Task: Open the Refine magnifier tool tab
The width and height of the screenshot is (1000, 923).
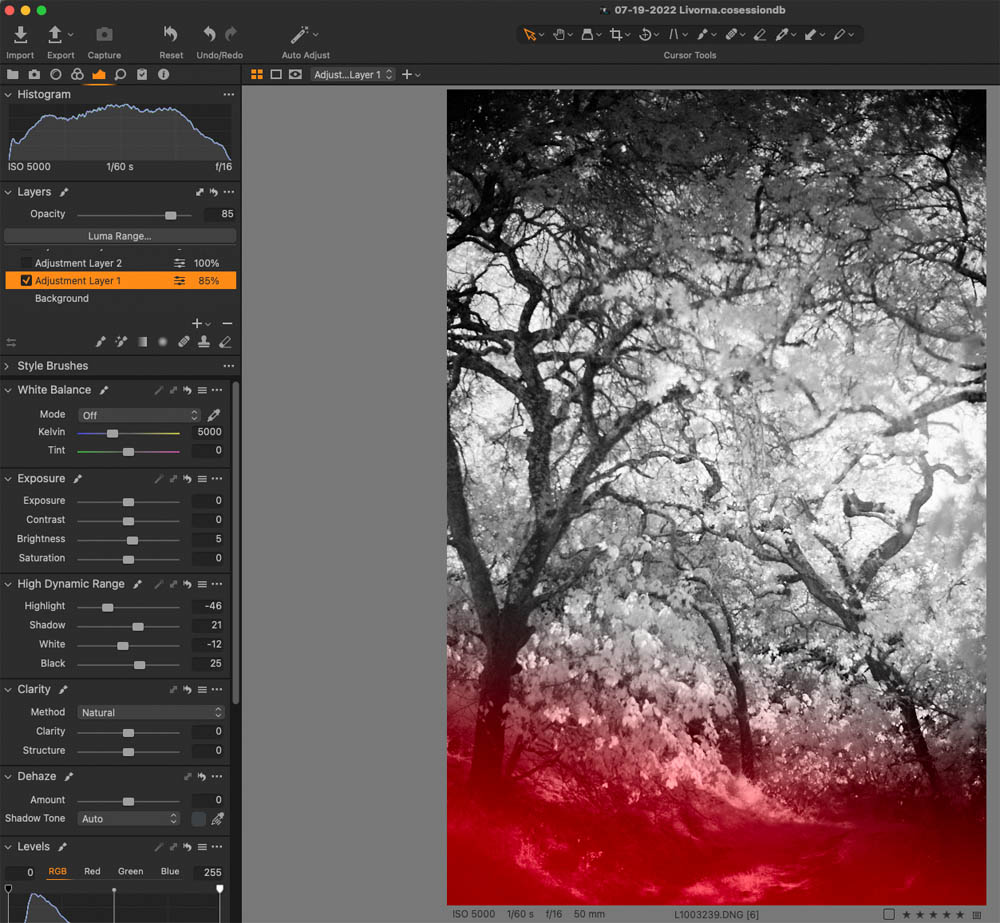Action: (120, 75)
